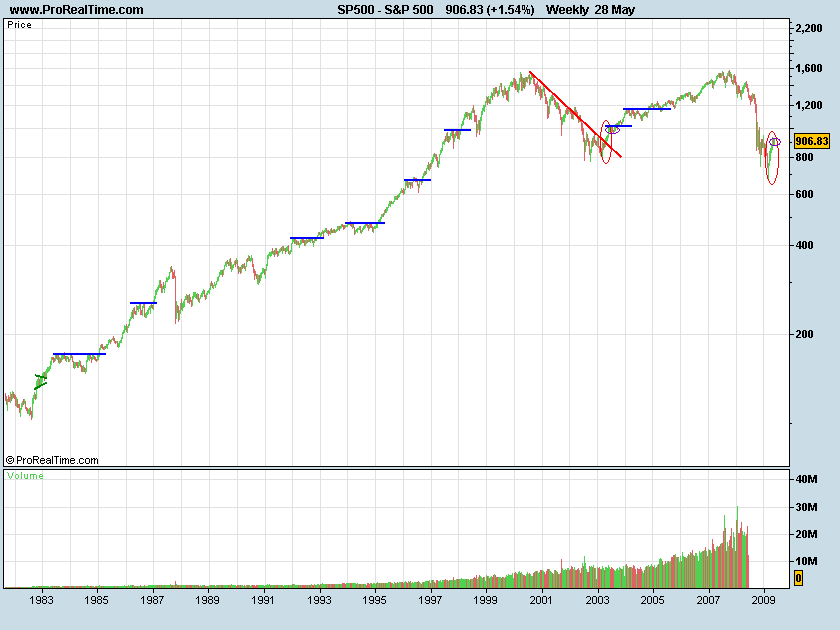Screen dimensions: 840x630
Task: Select the blue horizontal line near 1998
Action: [x=458, y=130]
